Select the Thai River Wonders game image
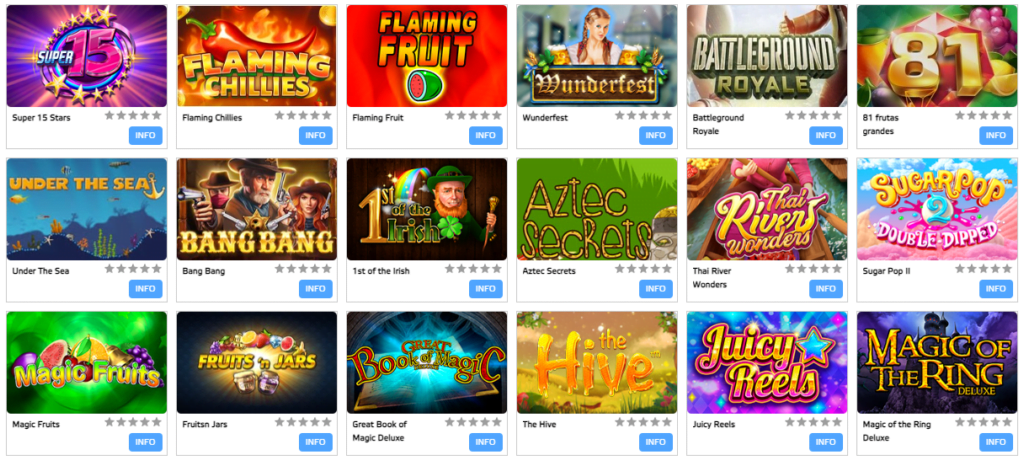 tap(767, 209)
